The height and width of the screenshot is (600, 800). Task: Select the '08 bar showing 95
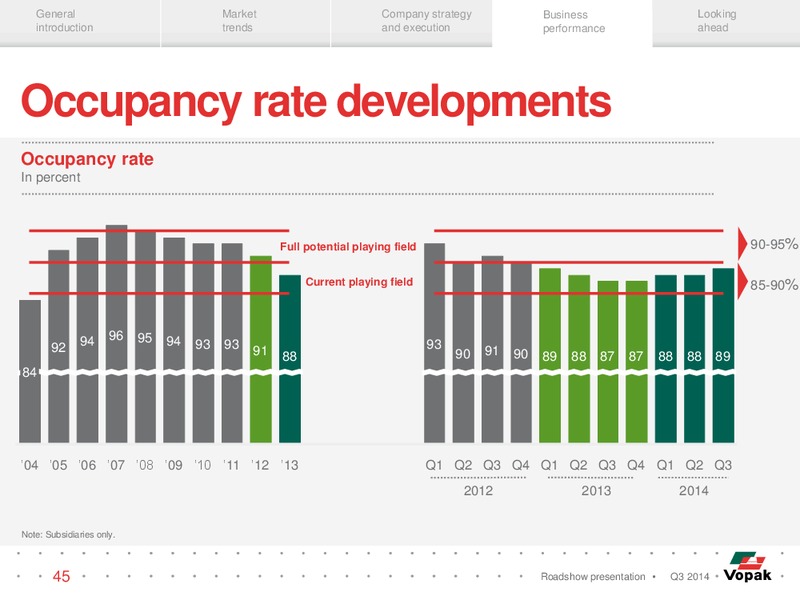(x=145, y=337)
